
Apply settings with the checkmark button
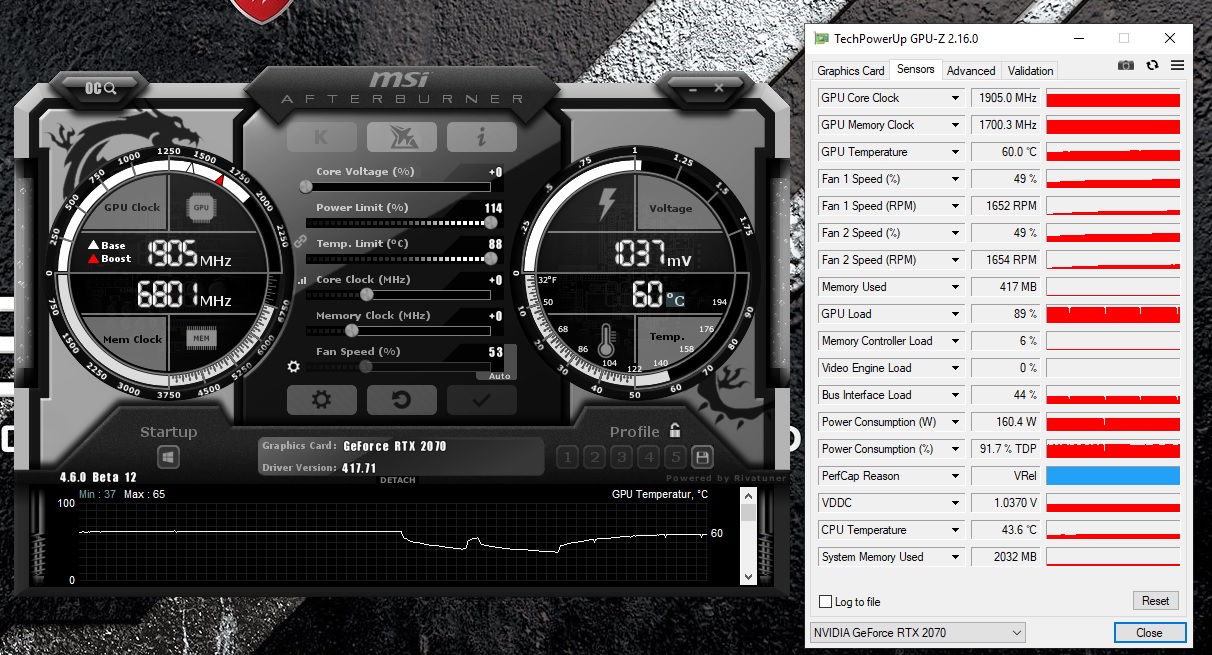[x=481, y=400]
